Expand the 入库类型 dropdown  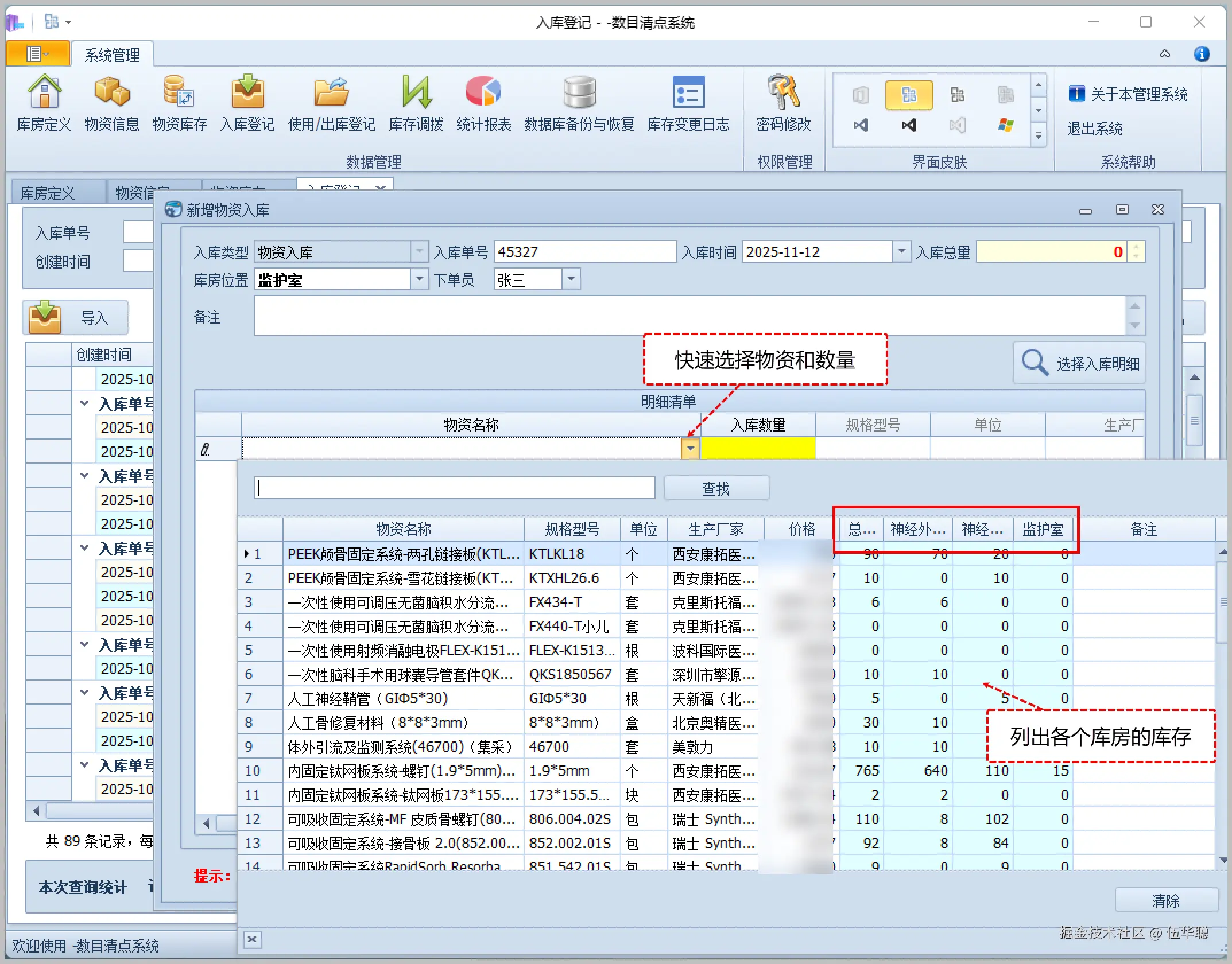point(420,252)
